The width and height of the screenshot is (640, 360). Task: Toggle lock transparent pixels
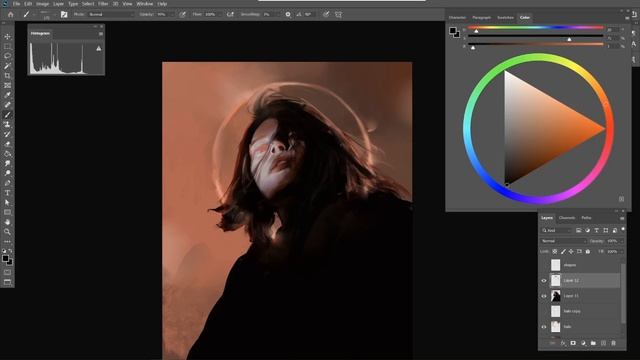click(x=555, y=251)
